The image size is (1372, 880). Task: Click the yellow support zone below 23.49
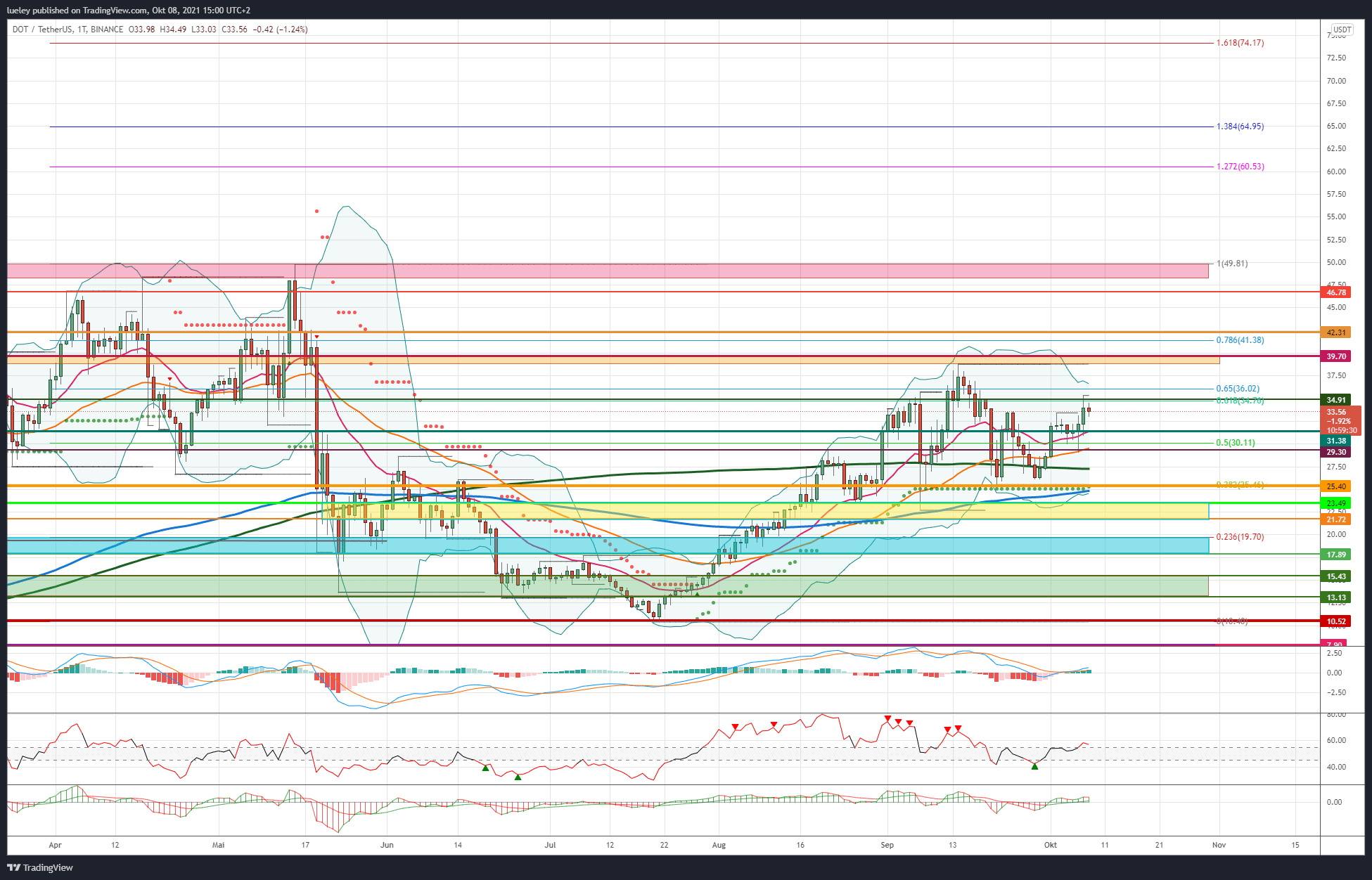[x=767, y=511]
